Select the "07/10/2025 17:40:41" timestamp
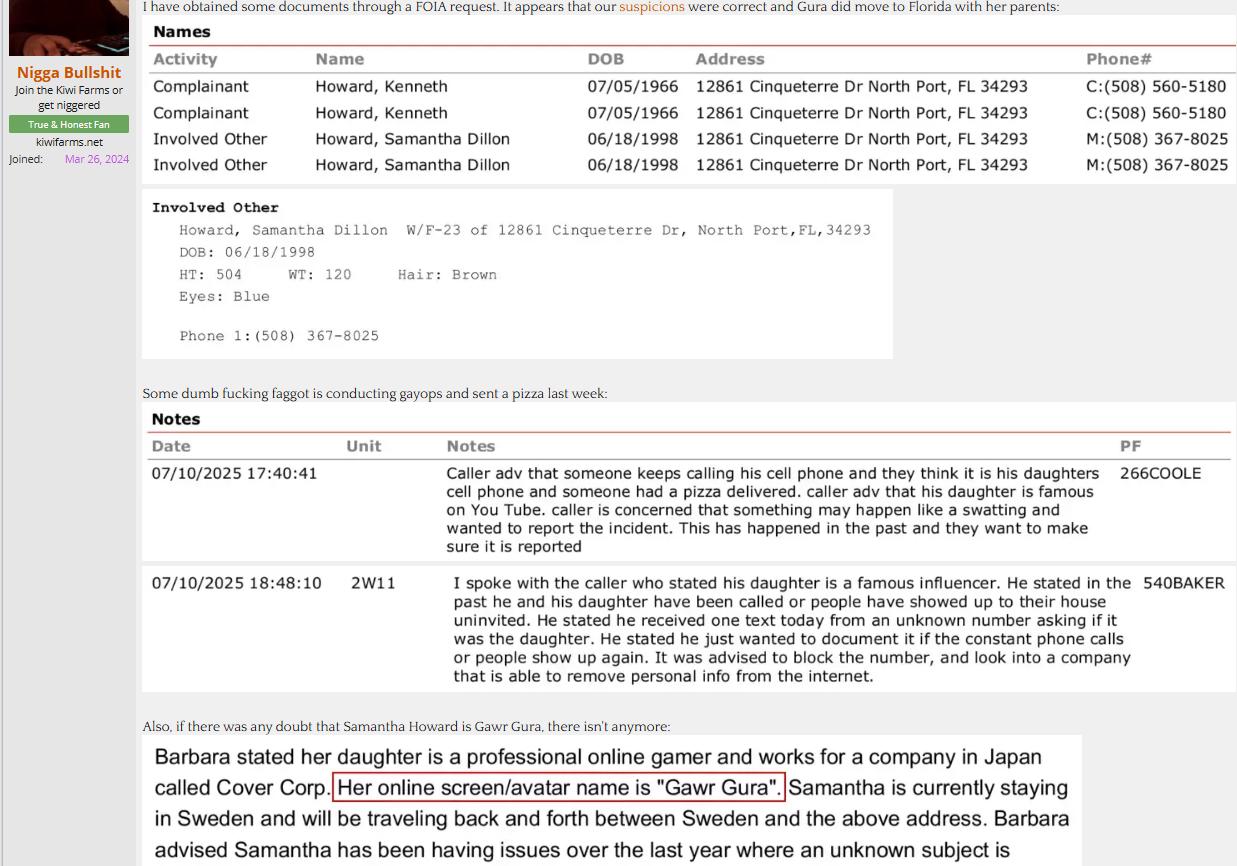This screenshot has width=1237, height=866. tap(234, 473)
